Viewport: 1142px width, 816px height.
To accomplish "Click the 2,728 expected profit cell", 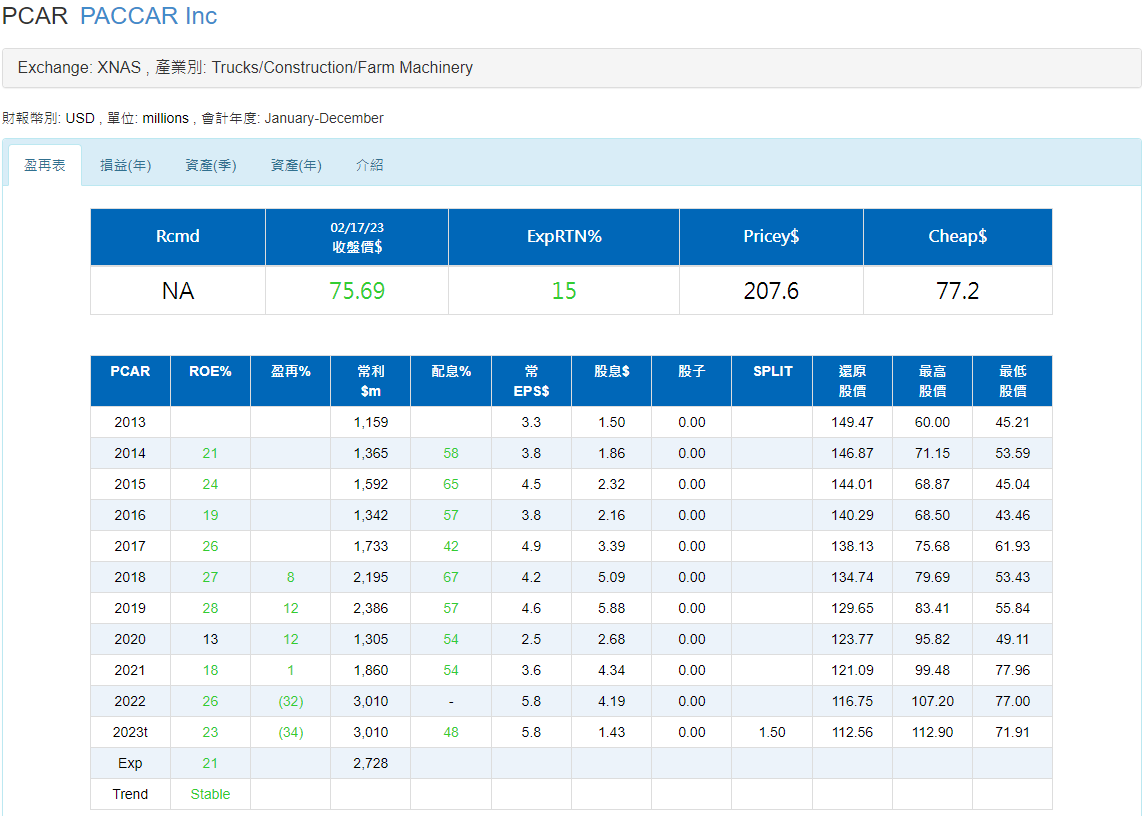I will tap(371, 763).
